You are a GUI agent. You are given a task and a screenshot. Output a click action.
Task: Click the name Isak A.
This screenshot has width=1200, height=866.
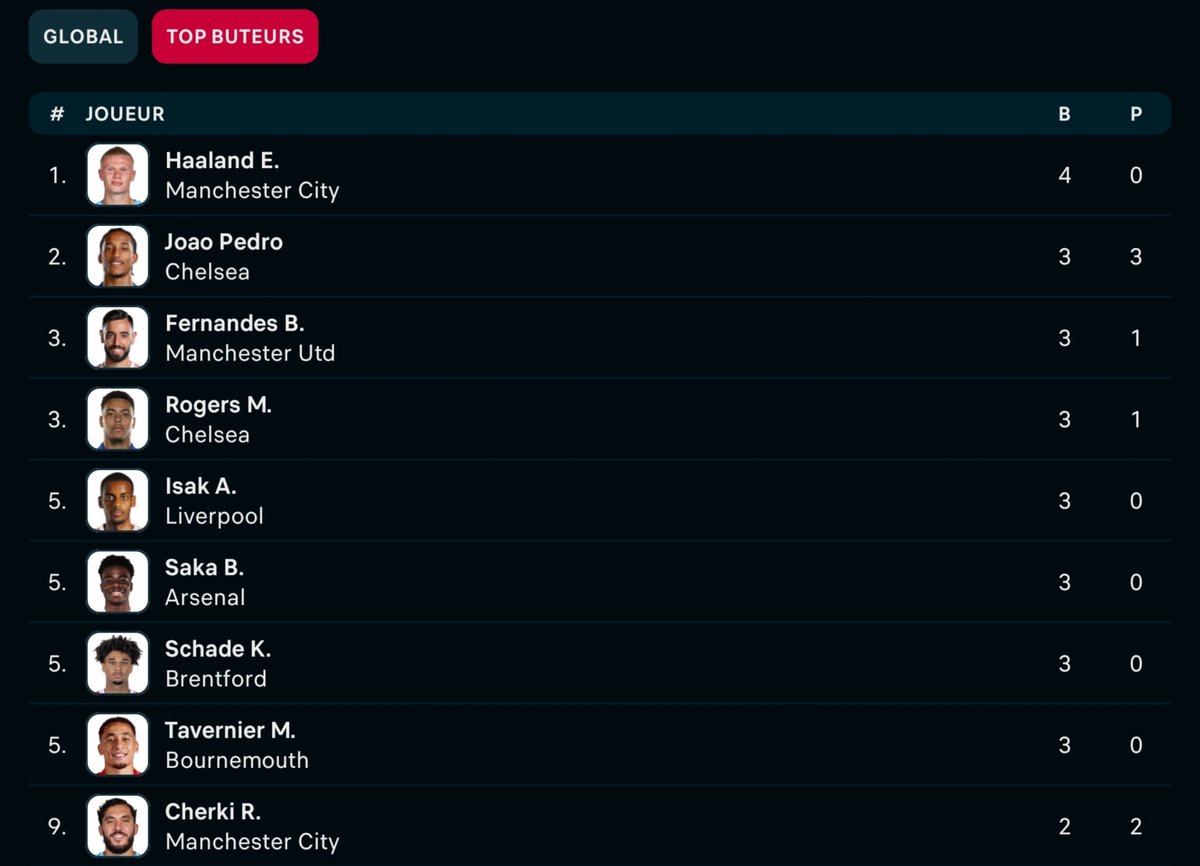tap(201, 486)
